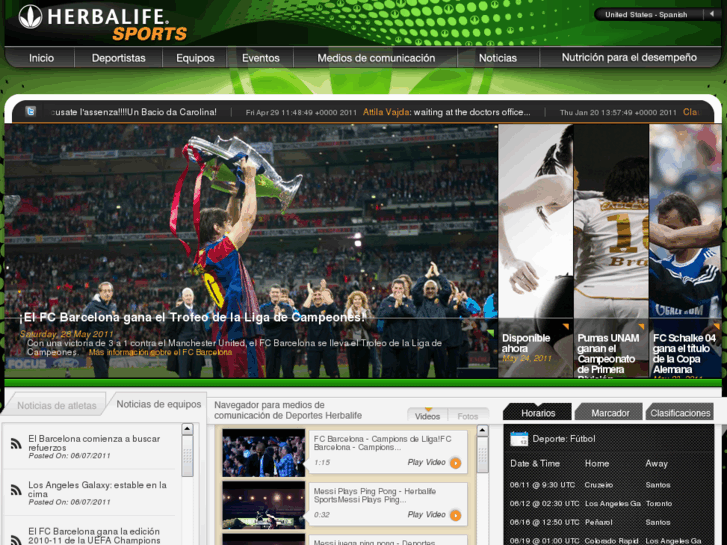Click 'FC Barcelona - Campions de Lliga' video title

(x=383, y=443)
